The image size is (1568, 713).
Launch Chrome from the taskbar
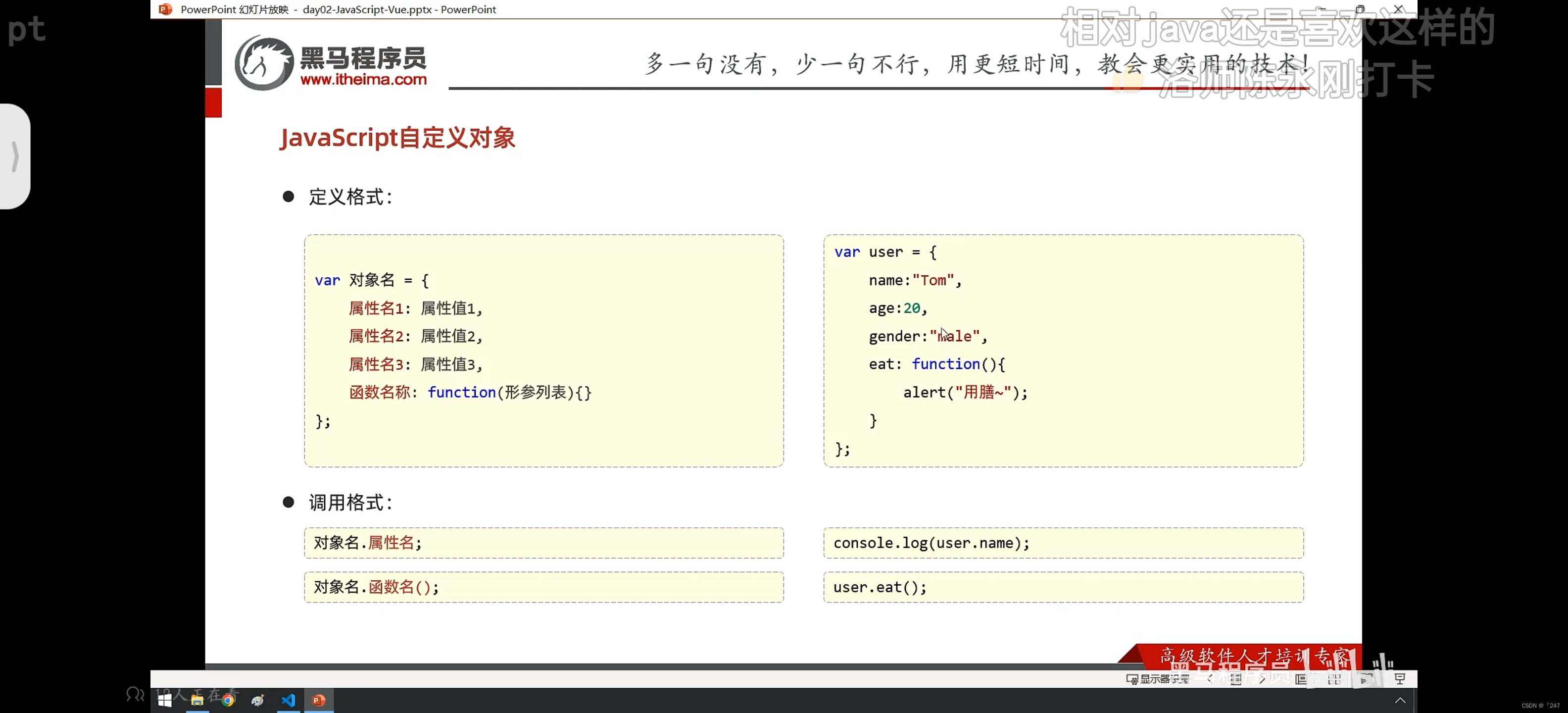pyautogui.click(x=228, y=700)
